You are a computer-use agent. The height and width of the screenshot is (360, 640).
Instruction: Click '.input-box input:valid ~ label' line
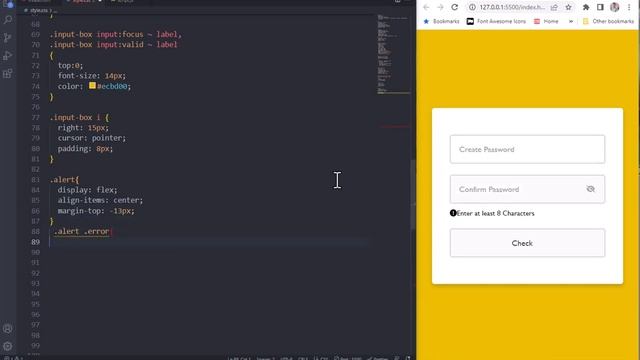point(113,44)
